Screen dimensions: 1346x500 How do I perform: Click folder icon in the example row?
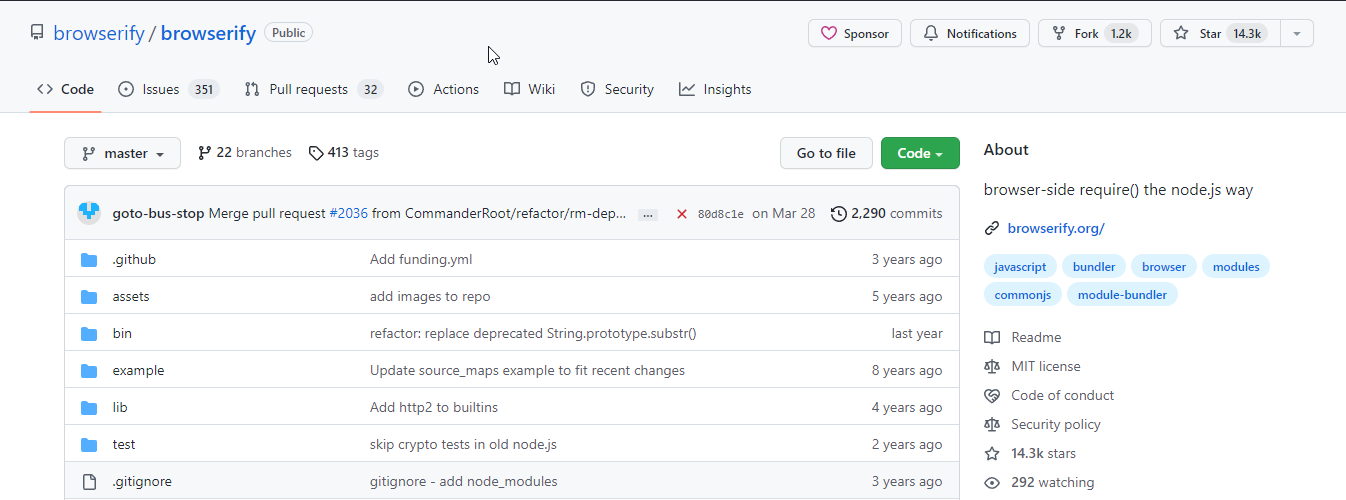click(89, 371)
